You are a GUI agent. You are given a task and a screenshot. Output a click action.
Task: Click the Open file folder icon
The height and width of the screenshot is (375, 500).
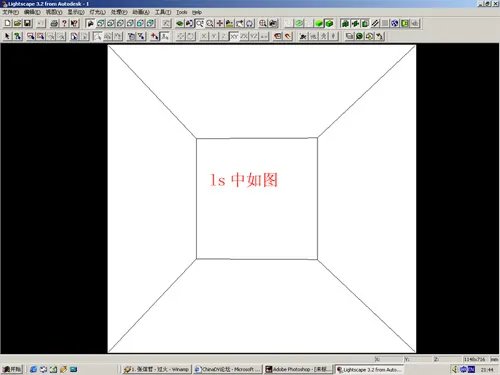coord(17,23)
